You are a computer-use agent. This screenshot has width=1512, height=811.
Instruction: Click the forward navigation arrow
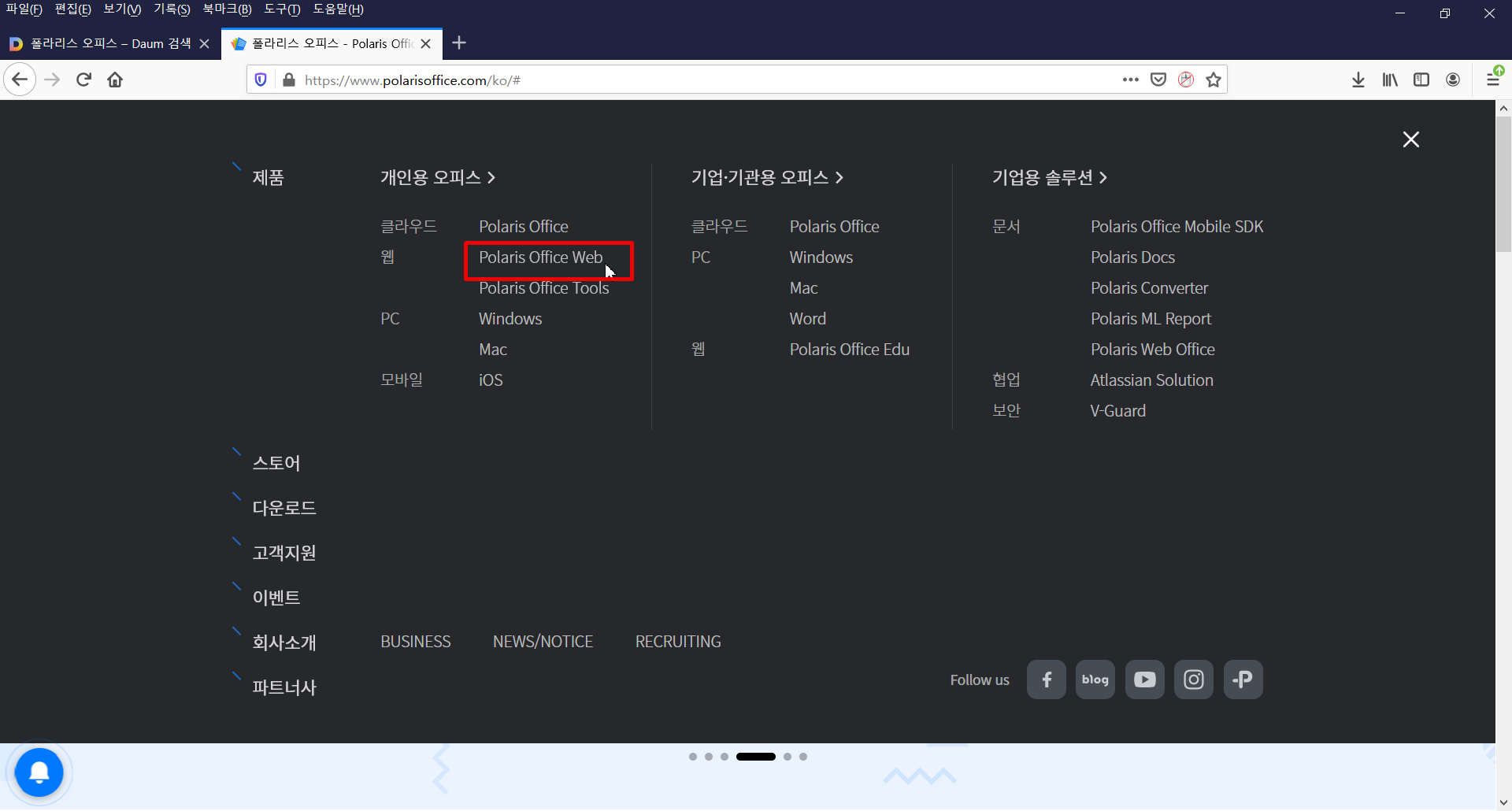click(52, 80)
